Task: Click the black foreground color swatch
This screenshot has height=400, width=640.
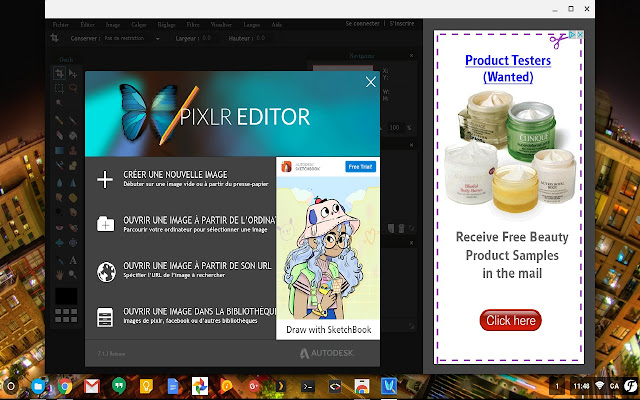Action: tap(66, 296)
